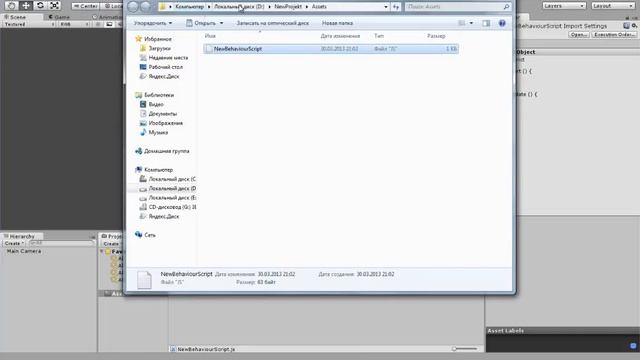Select Unity's Rotate tool
Screen dimensions: 640x360
40,5
